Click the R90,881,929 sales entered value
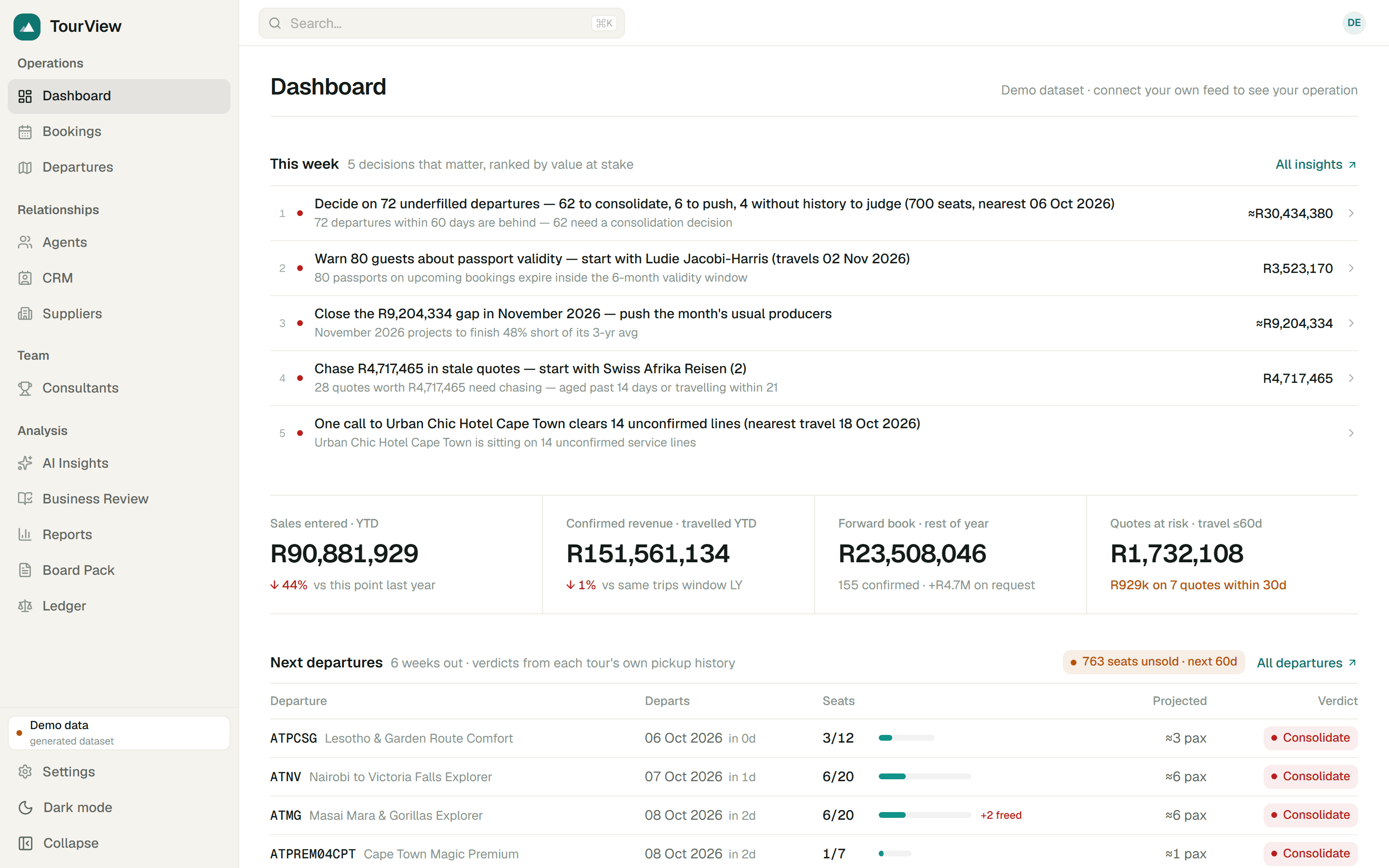1389x868 pixels. pyautogui.click(x=344, y=554)
